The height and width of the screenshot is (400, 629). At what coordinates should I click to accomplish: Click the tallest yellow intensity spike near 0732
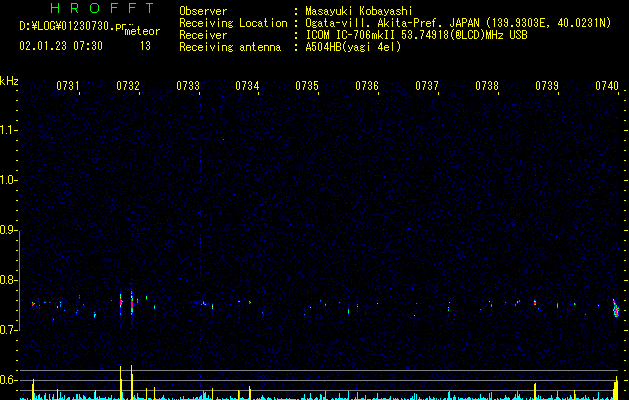[x=132, y=382]
